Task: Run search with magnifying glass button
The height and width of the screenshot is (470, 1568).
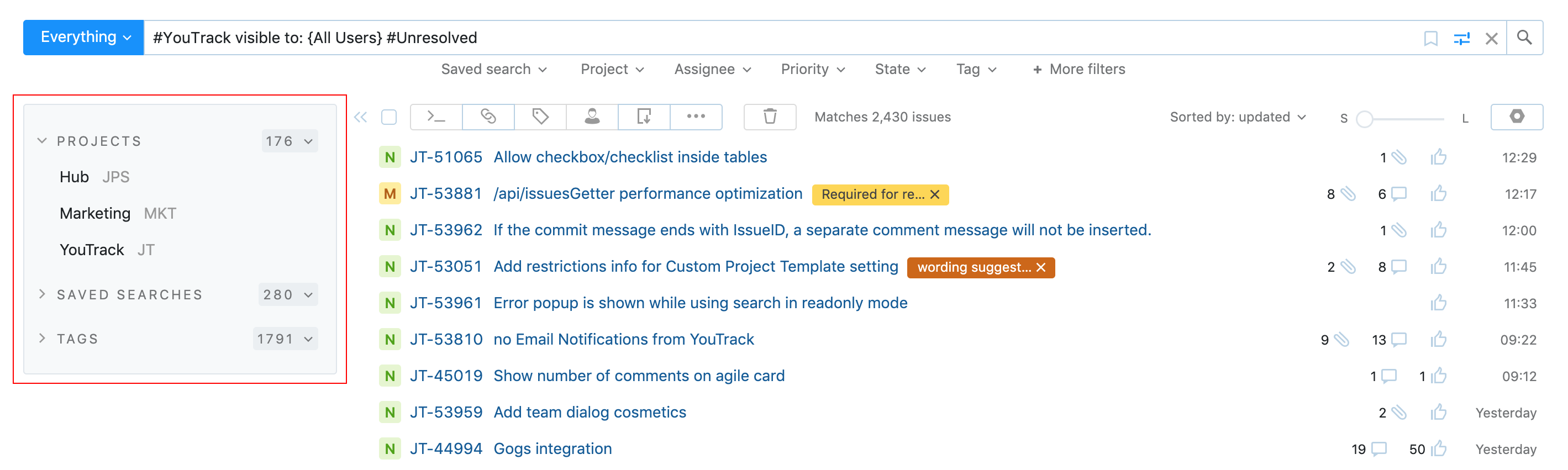Action: [x=1524, y=38]
